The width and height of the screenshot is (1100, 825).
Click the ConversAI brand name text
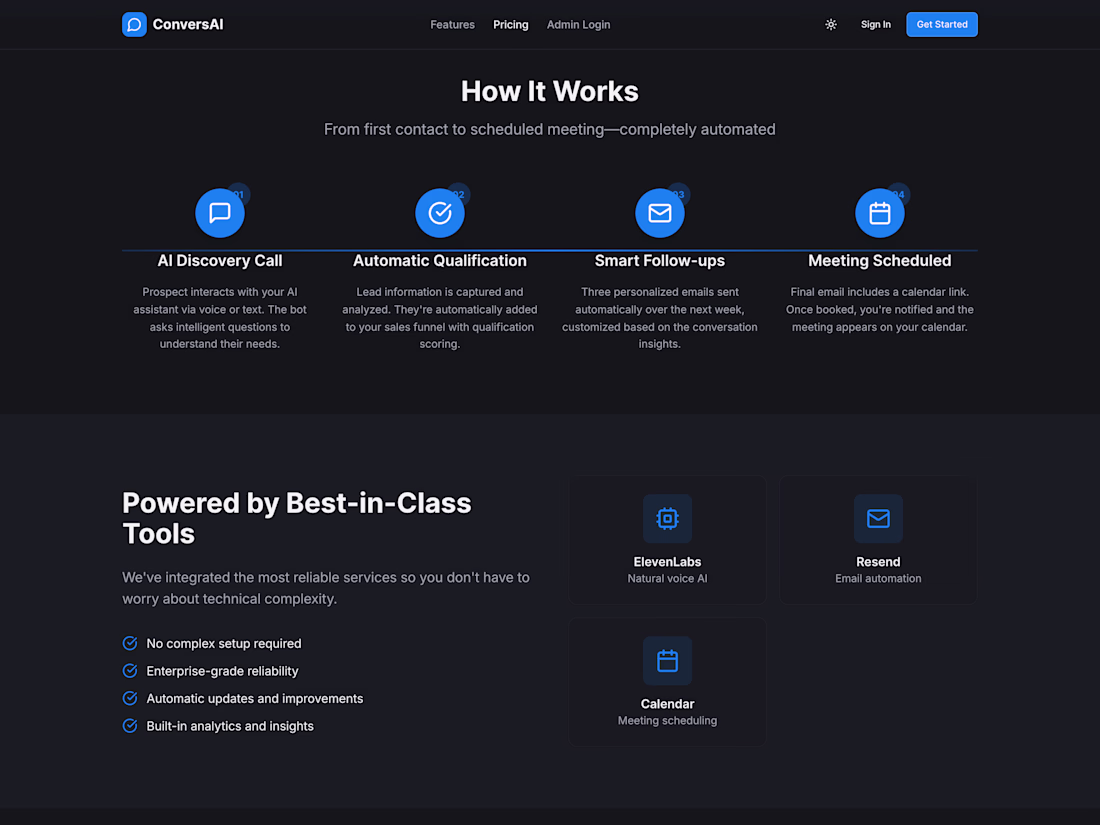pyautogui.click(x=188, y=25)
